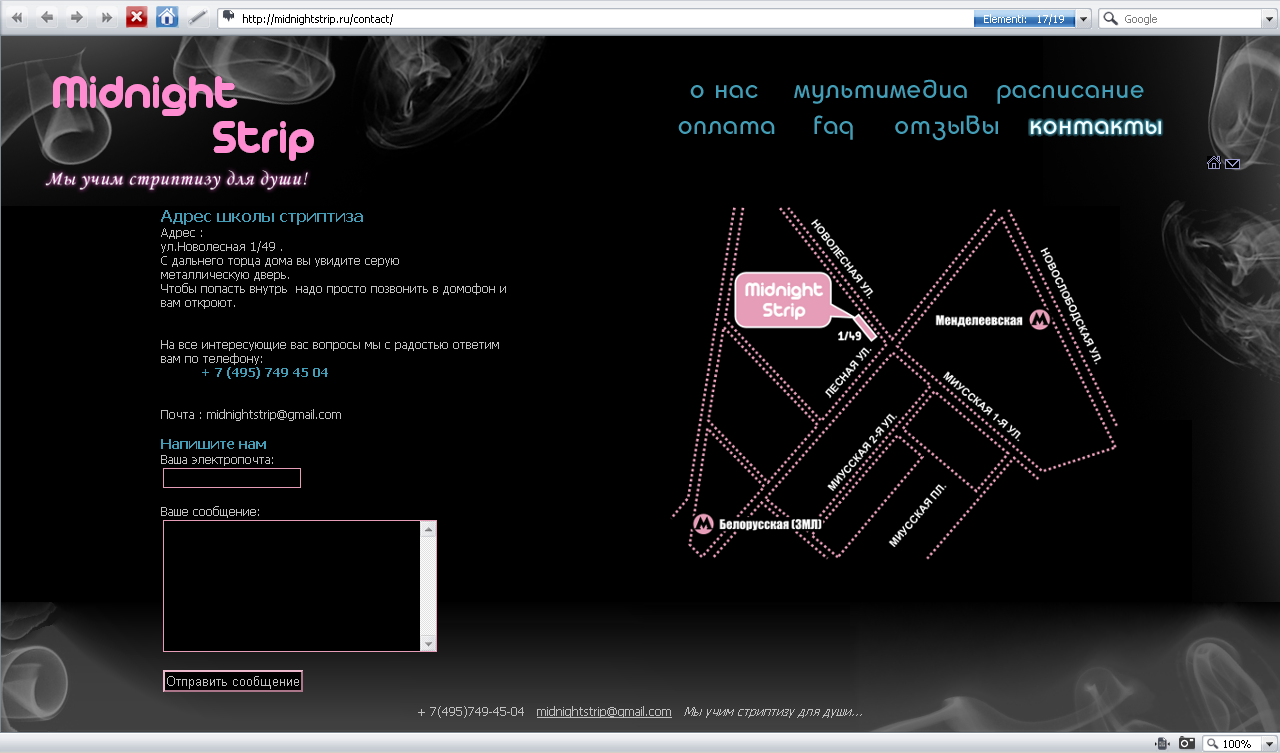Click the 'Менделеевская' label on the map
Viewport: 1280px width, 753px height.
979,321
